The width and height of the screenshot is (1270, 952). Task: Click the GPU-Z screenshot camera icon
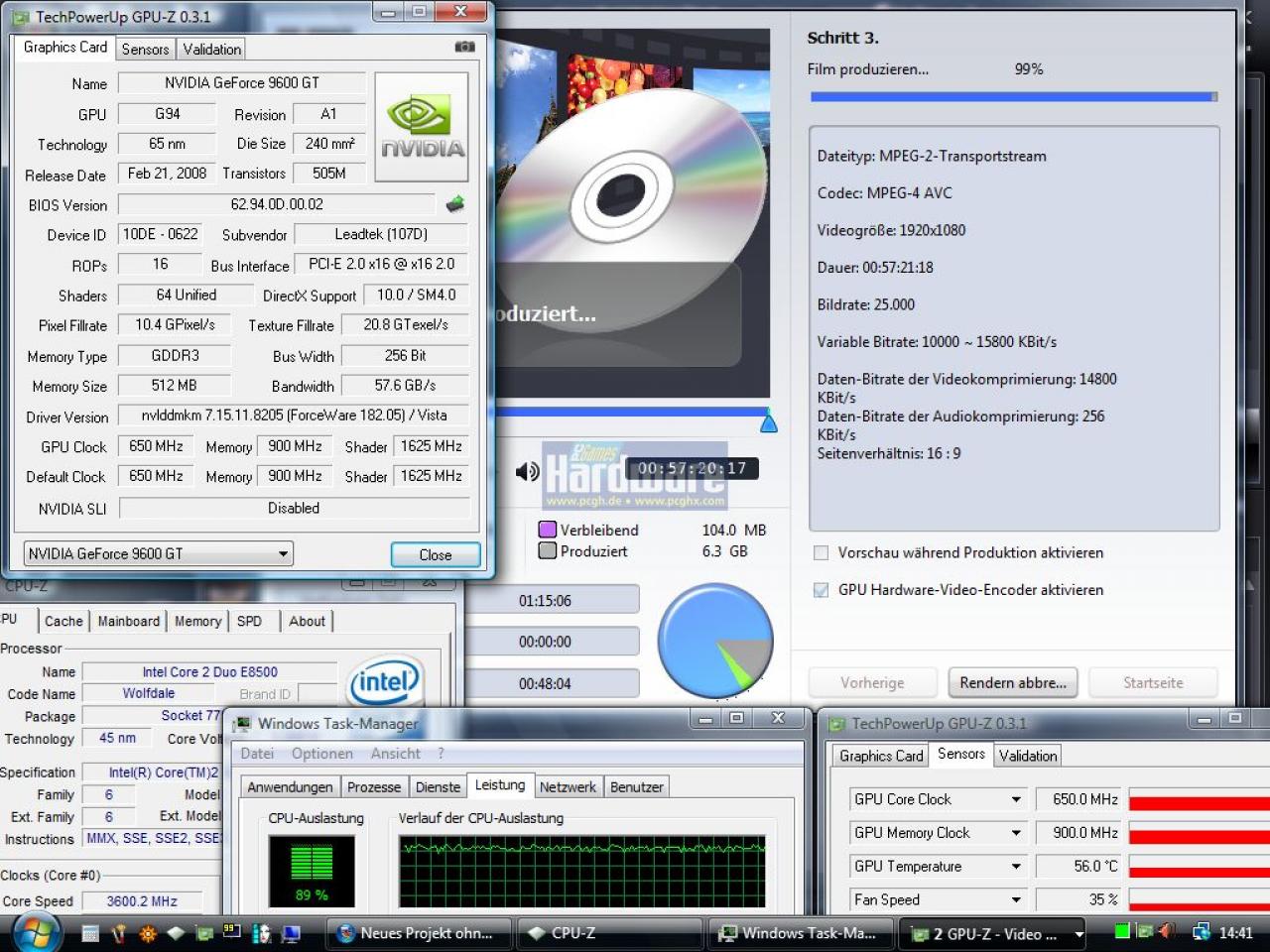pos(464,47)
